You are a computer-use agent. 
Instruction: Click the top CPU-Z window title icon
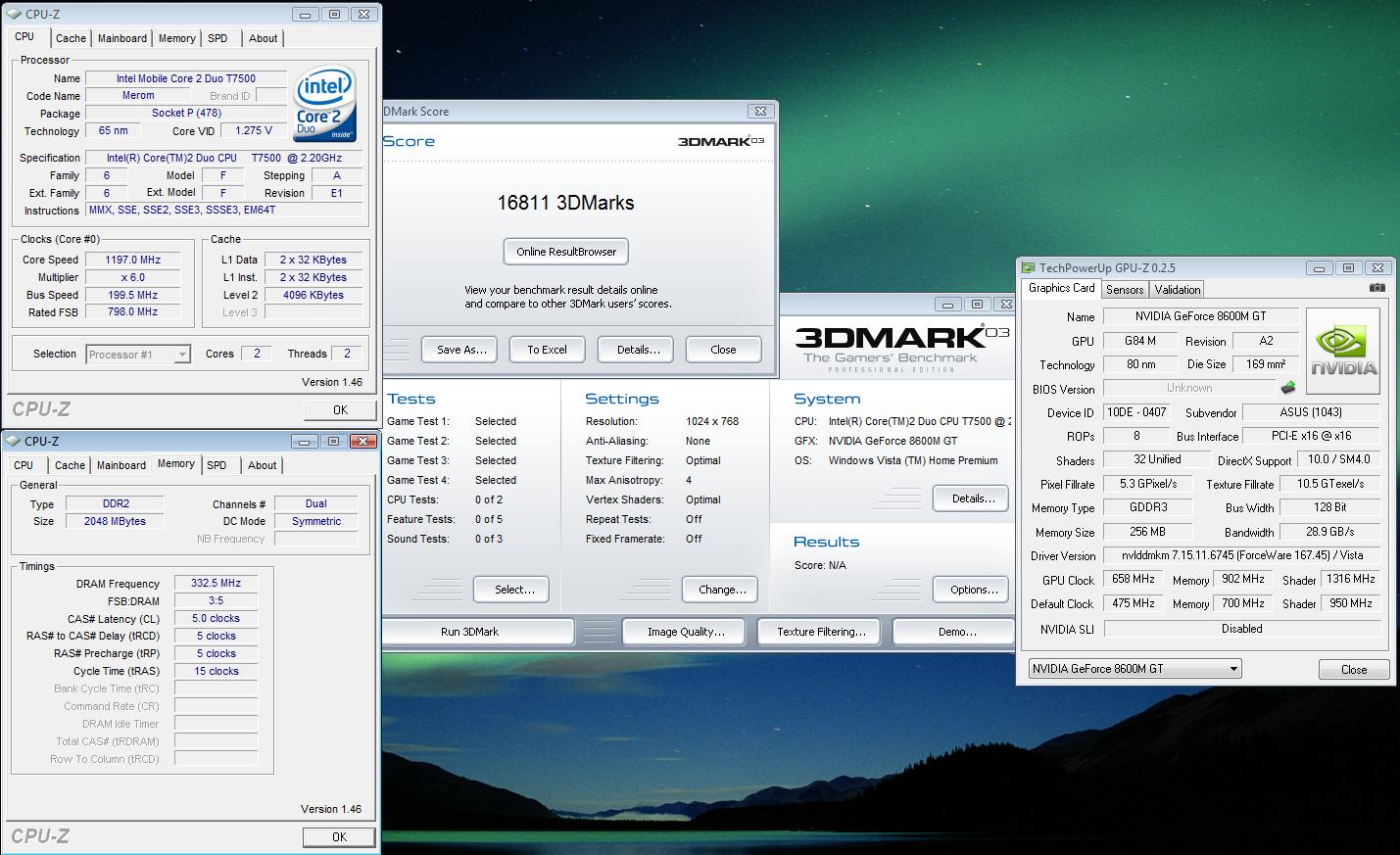click(x=14, y=15)
